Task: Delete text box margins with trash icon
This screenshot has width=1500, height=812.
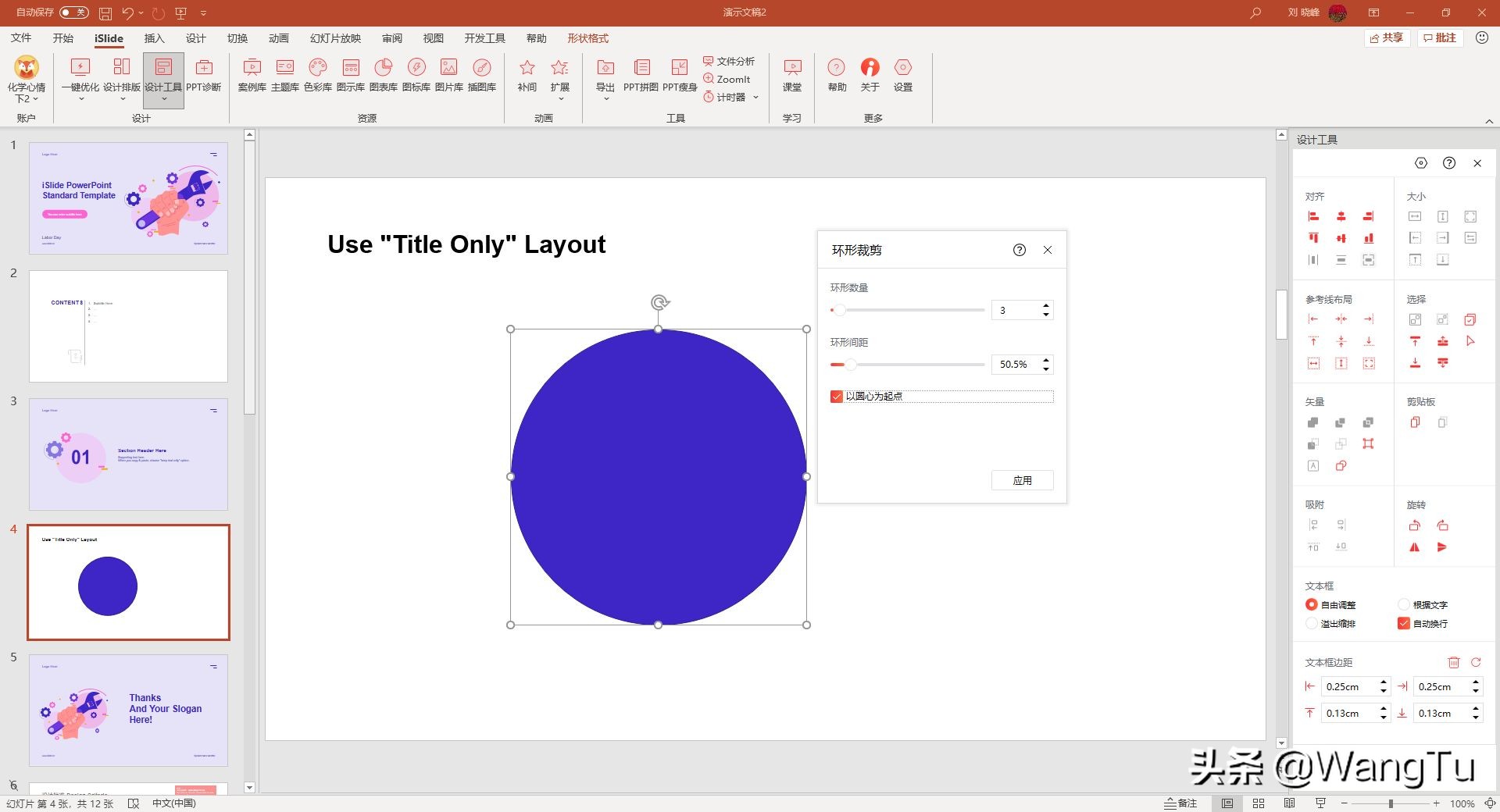Action: point(1454,662)
